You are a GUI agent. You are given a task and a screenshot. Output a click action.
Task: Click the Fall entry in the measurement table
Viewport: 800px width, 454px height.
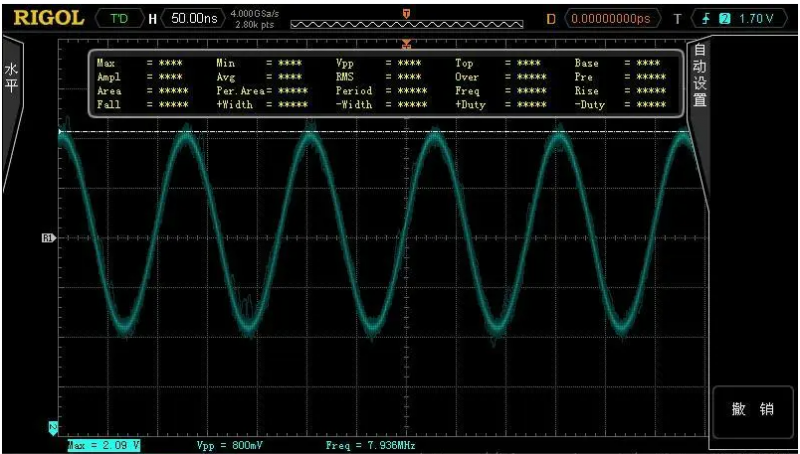(x=142, y=105)
